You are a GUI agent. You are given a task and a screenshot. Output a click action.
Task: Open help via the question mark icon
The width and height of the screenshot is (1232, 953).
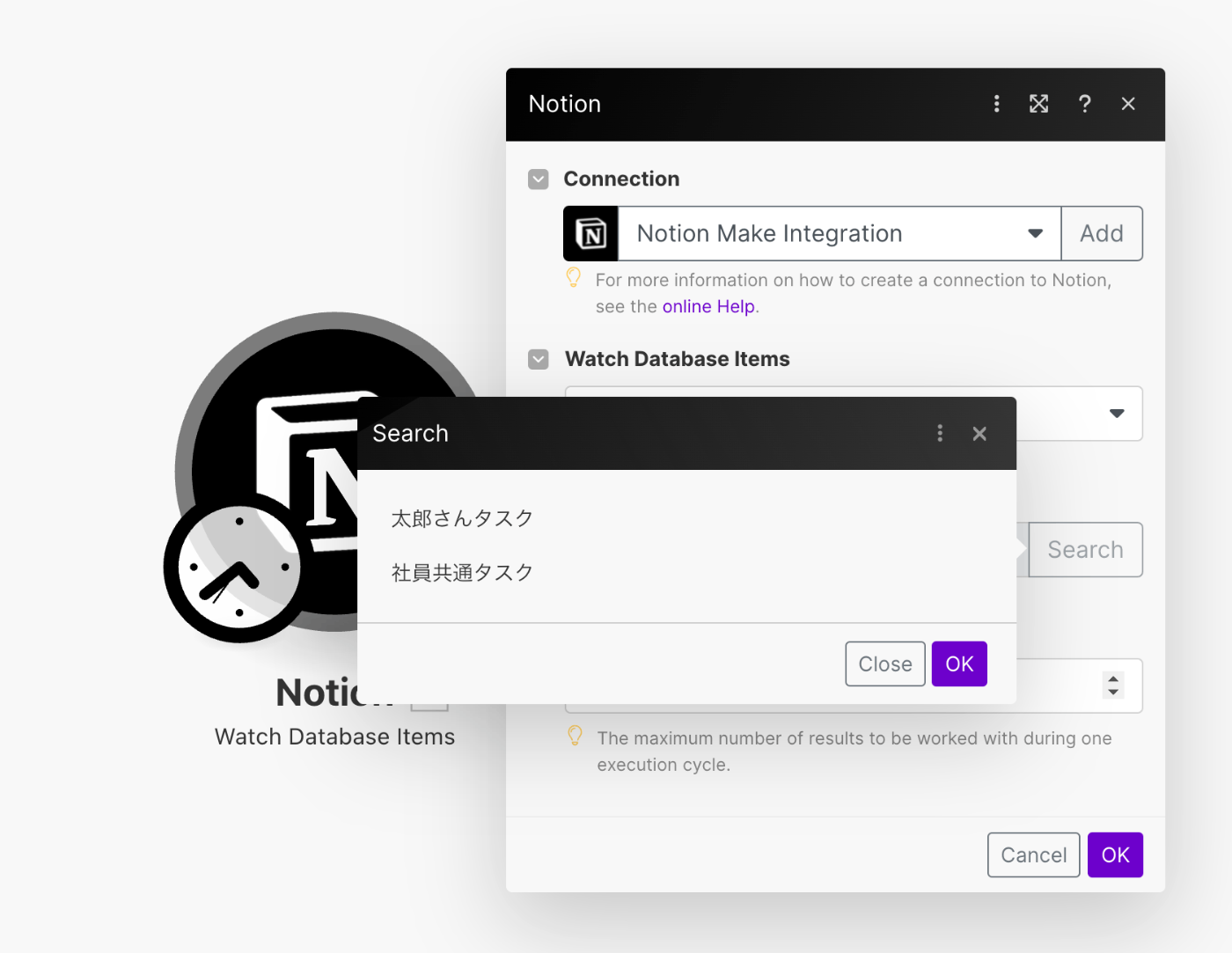(1084, 104)
